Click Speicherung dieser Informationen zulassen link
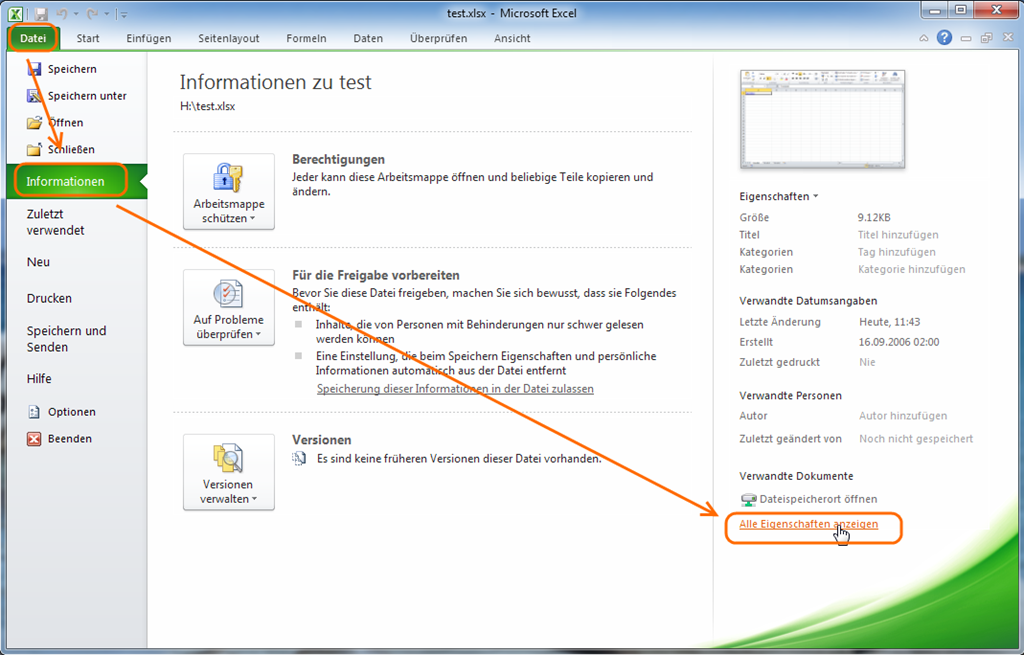Image resolution: width=1024 pixels, height=655 pixels. click(455, 388)
